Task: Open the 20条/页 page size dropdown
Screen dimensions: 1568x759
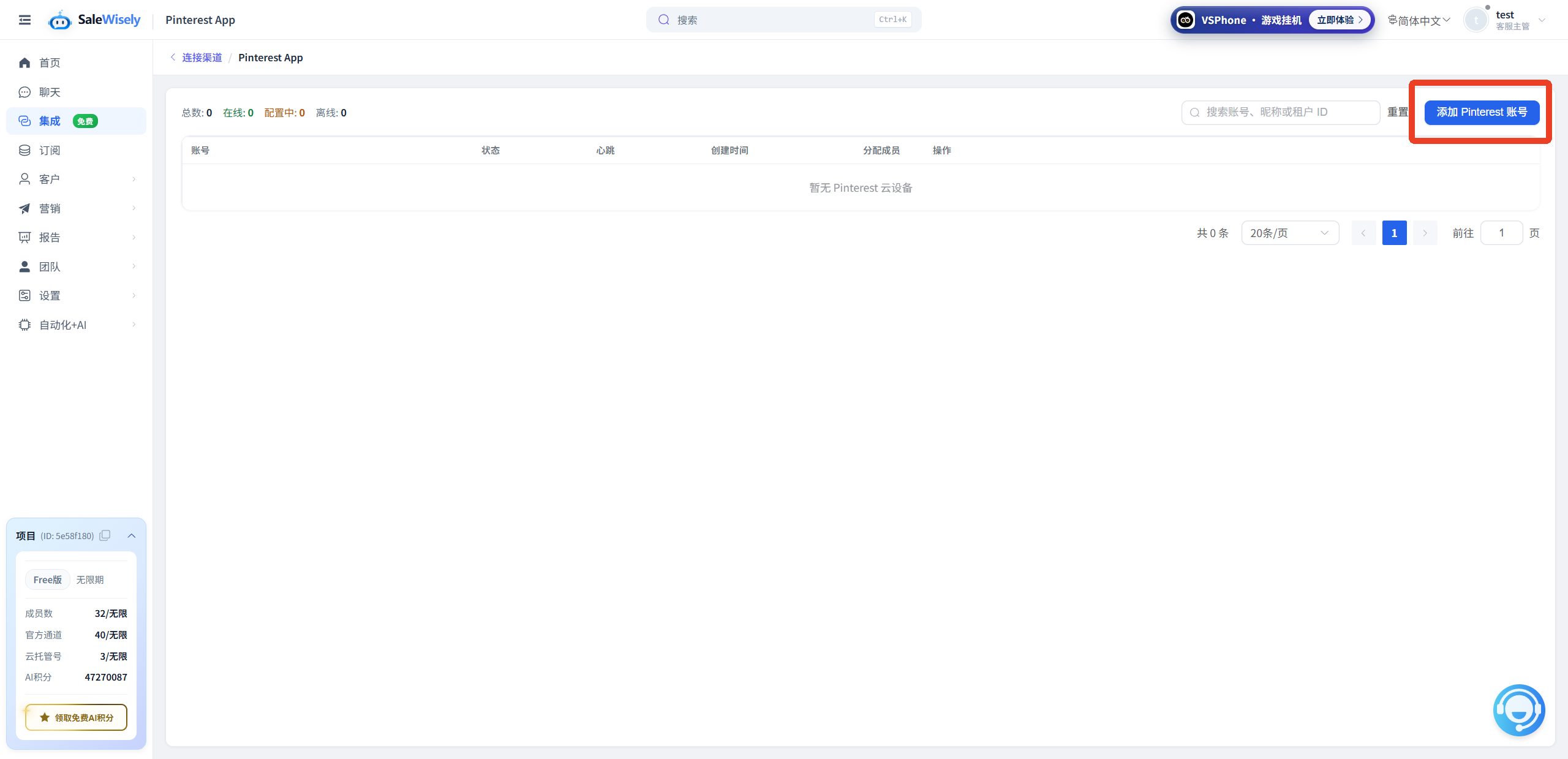Action: click(x=1290, y=233)
